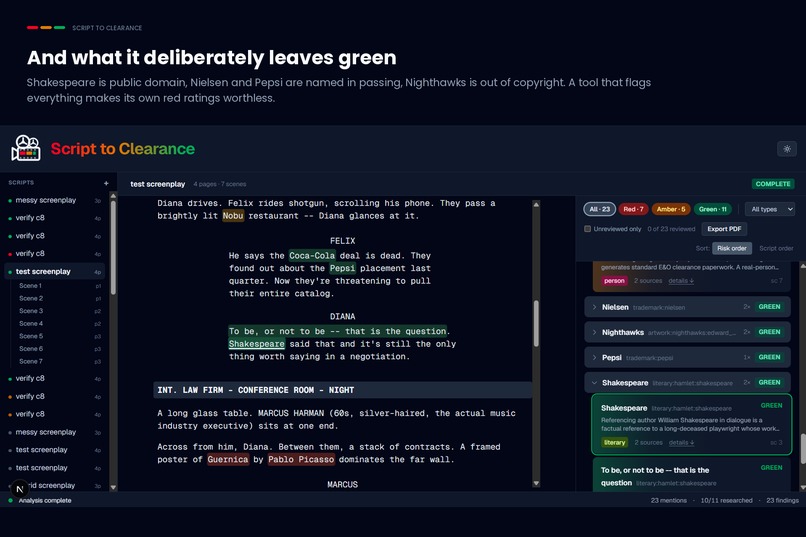Jump to Scene 2

pyautogui.click(x=31, y=298)
